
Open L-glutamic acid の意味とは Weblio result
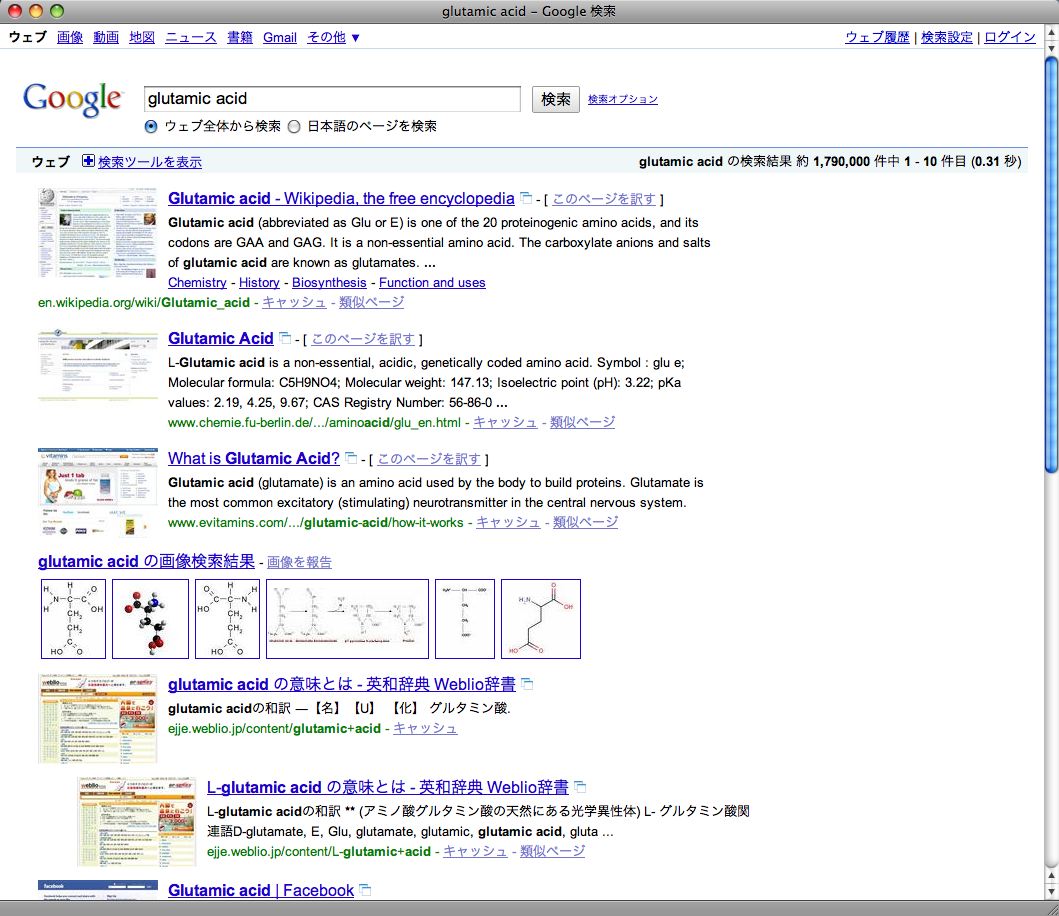[x=388, y=788]
